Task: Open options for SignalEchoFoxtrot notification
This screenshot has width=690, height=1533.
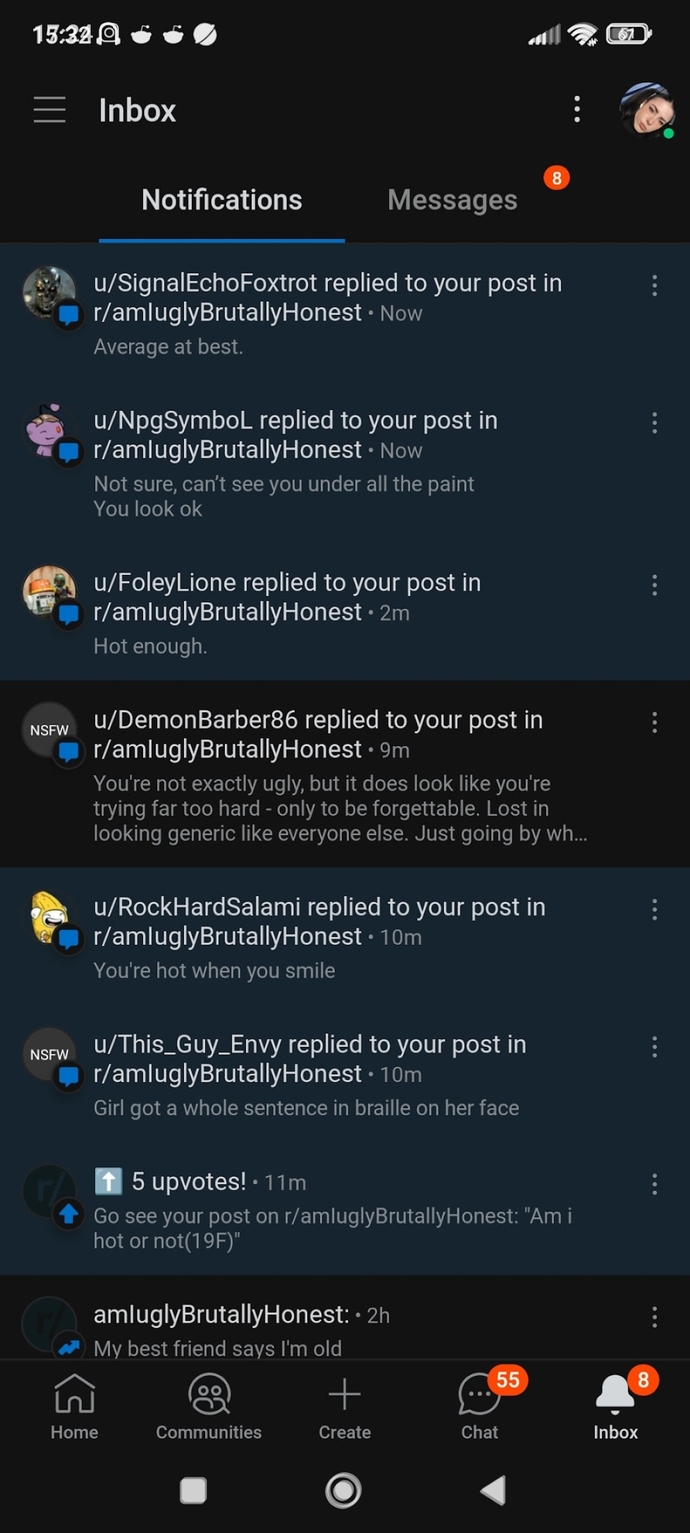Action: pyautogui.click(x=654, y=287)
